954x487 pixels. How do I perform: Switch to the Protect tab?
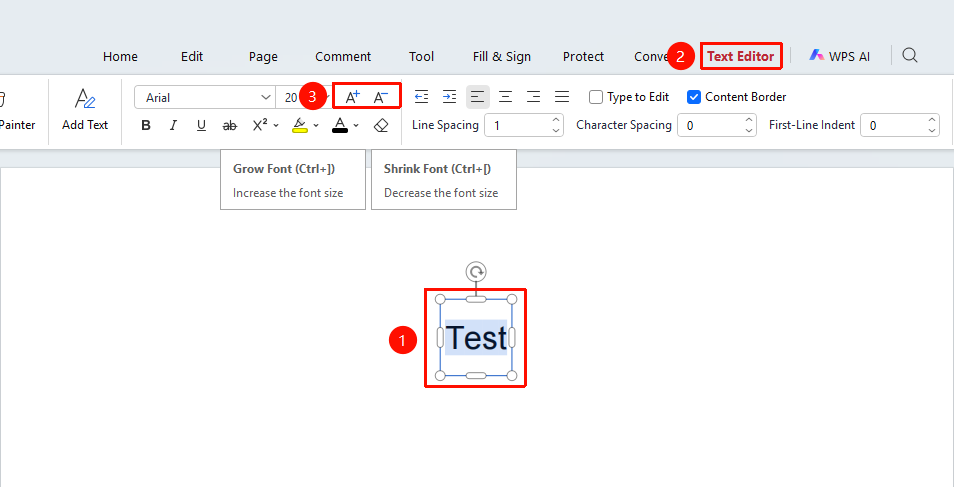pyautogui.click(x=583, y=57)
